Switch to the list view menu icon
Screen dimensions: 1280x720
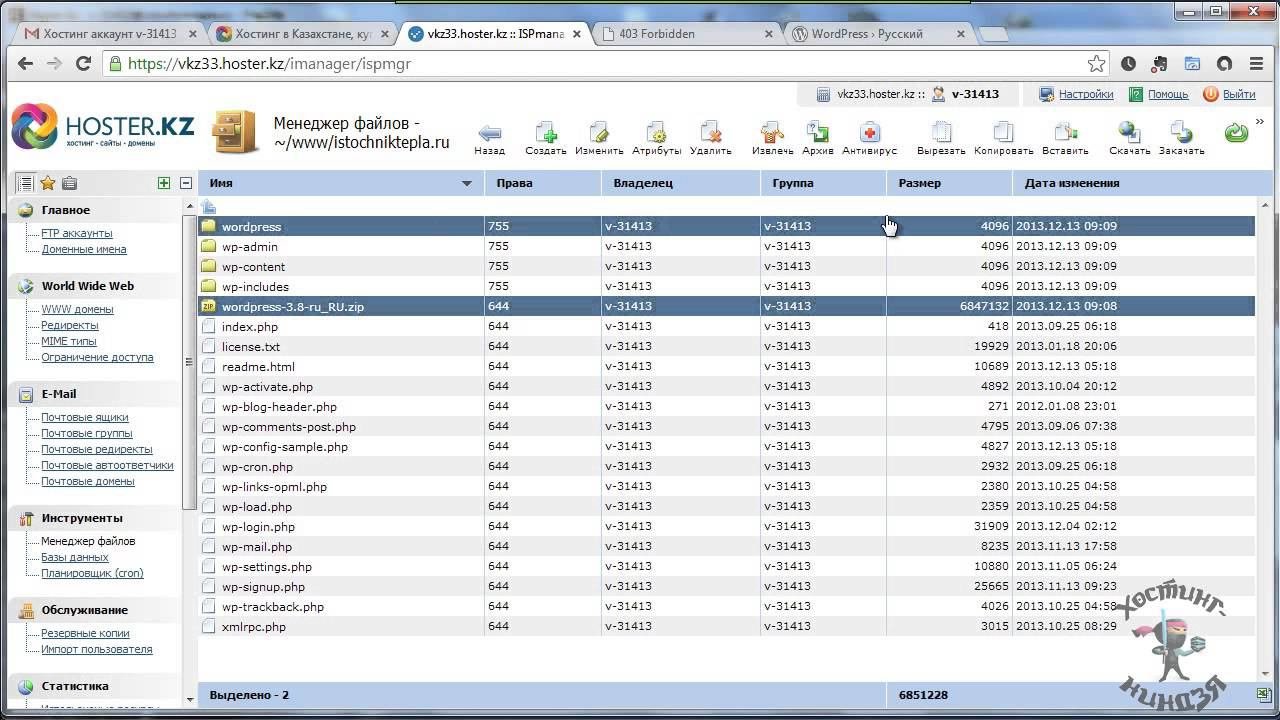25,183
